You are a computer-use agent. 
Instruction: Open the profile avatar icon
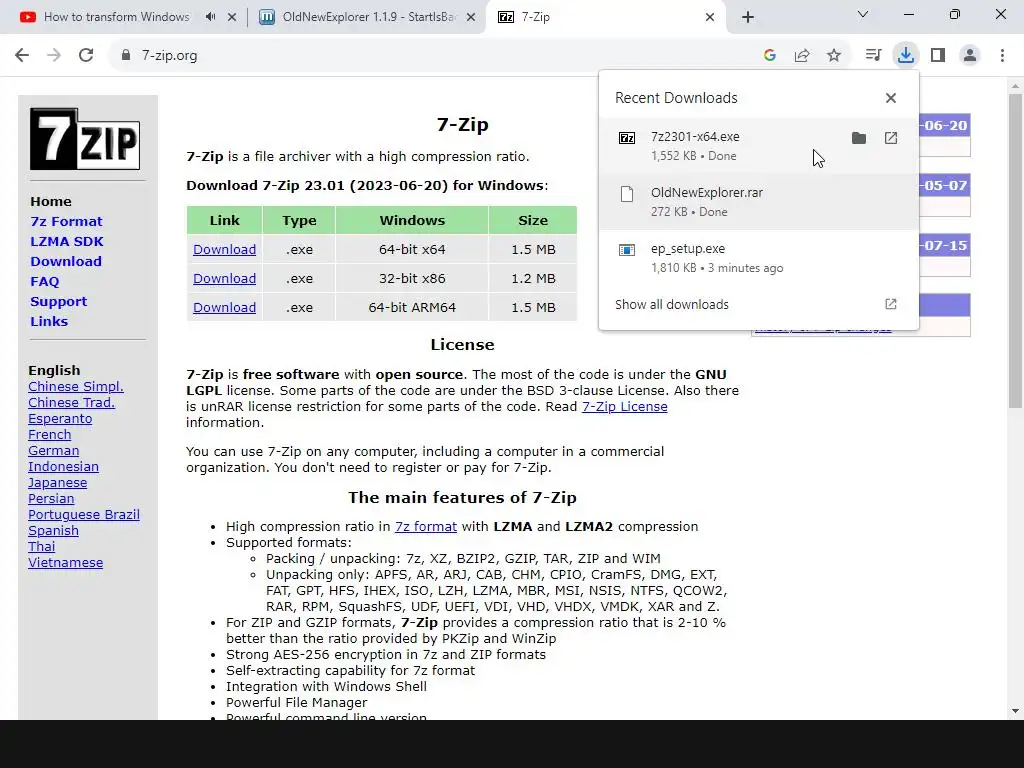[970, 56]
